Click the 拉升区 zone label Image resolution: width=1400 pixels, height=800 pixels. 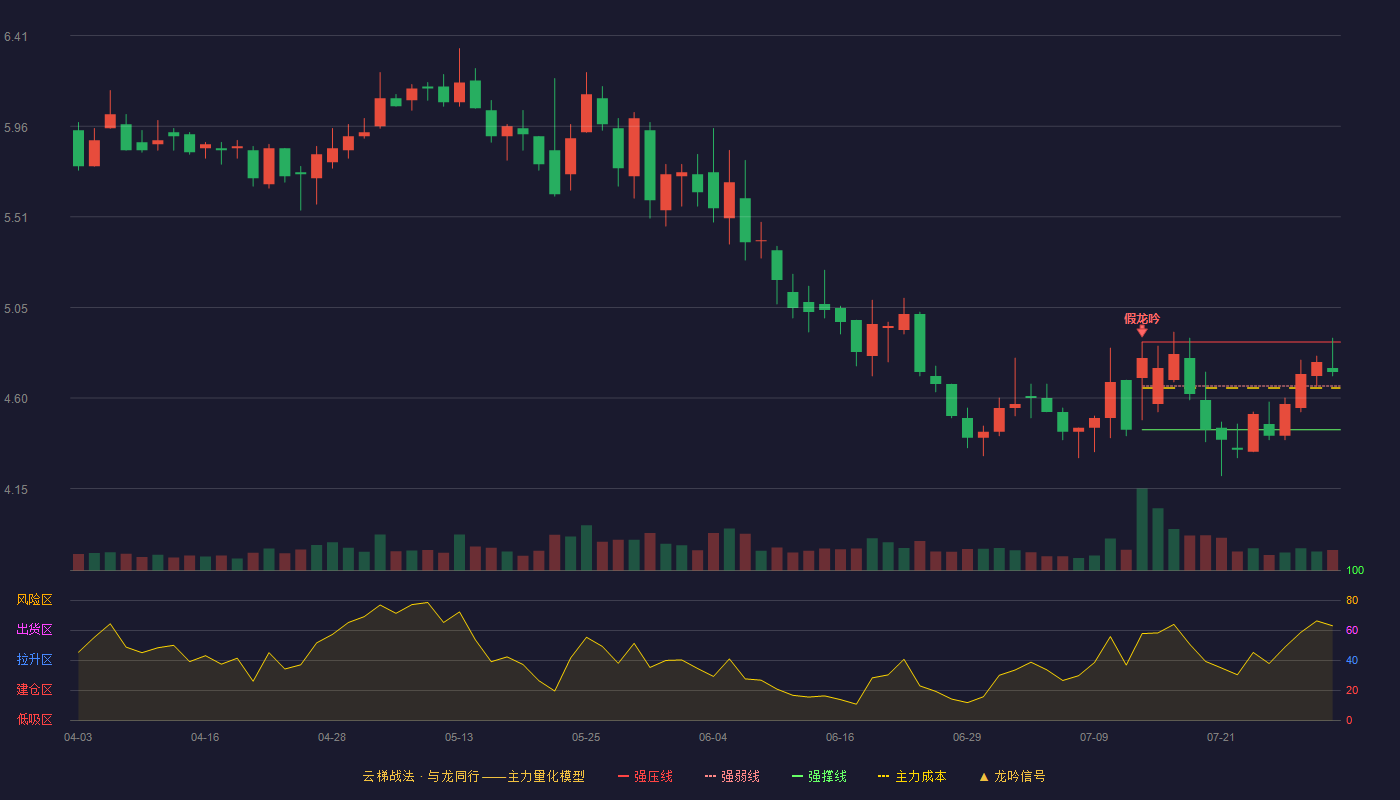tap(34, 660)
